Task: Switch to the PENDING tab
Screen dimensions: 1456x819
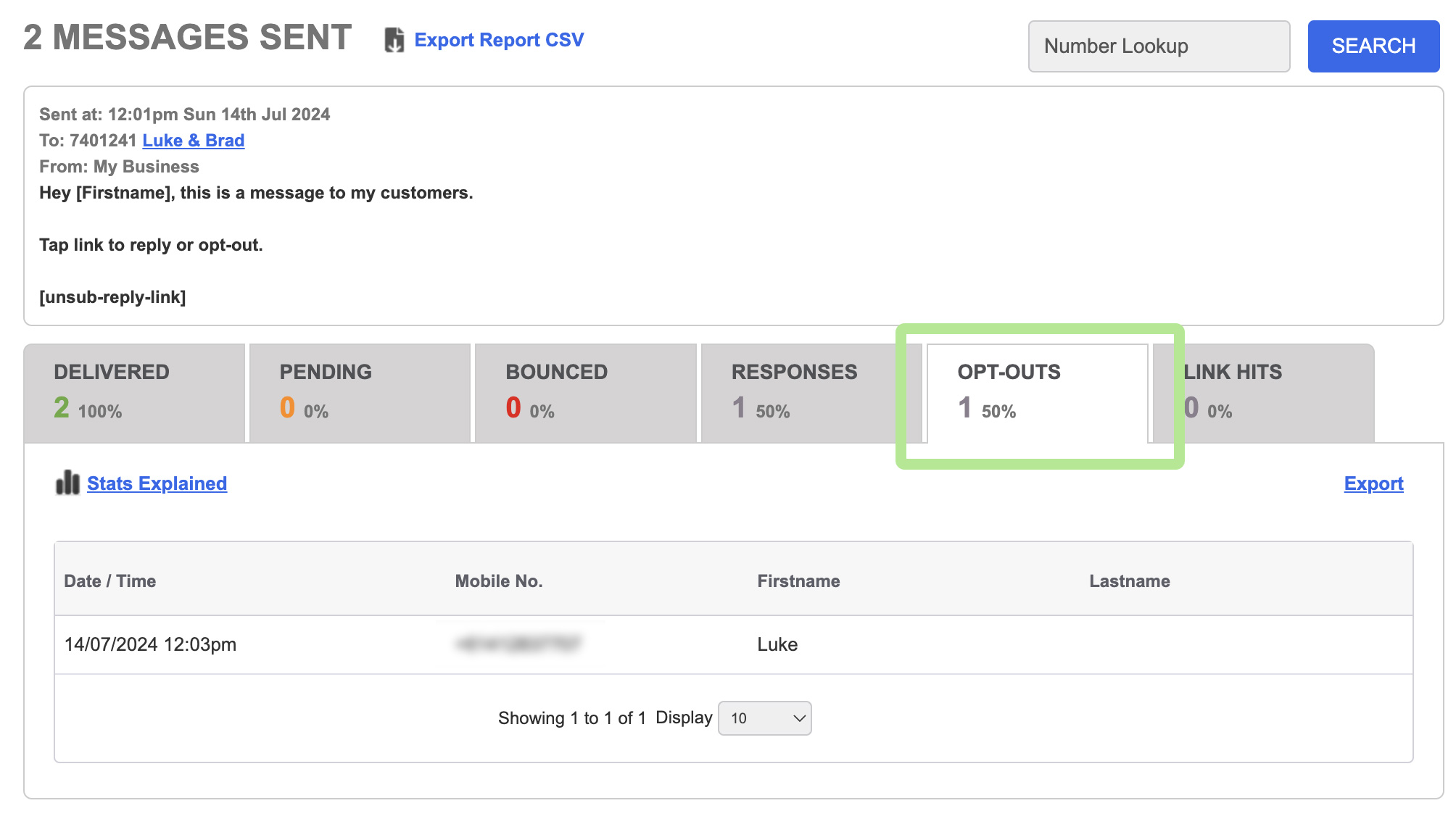Action: coord(360,393)
